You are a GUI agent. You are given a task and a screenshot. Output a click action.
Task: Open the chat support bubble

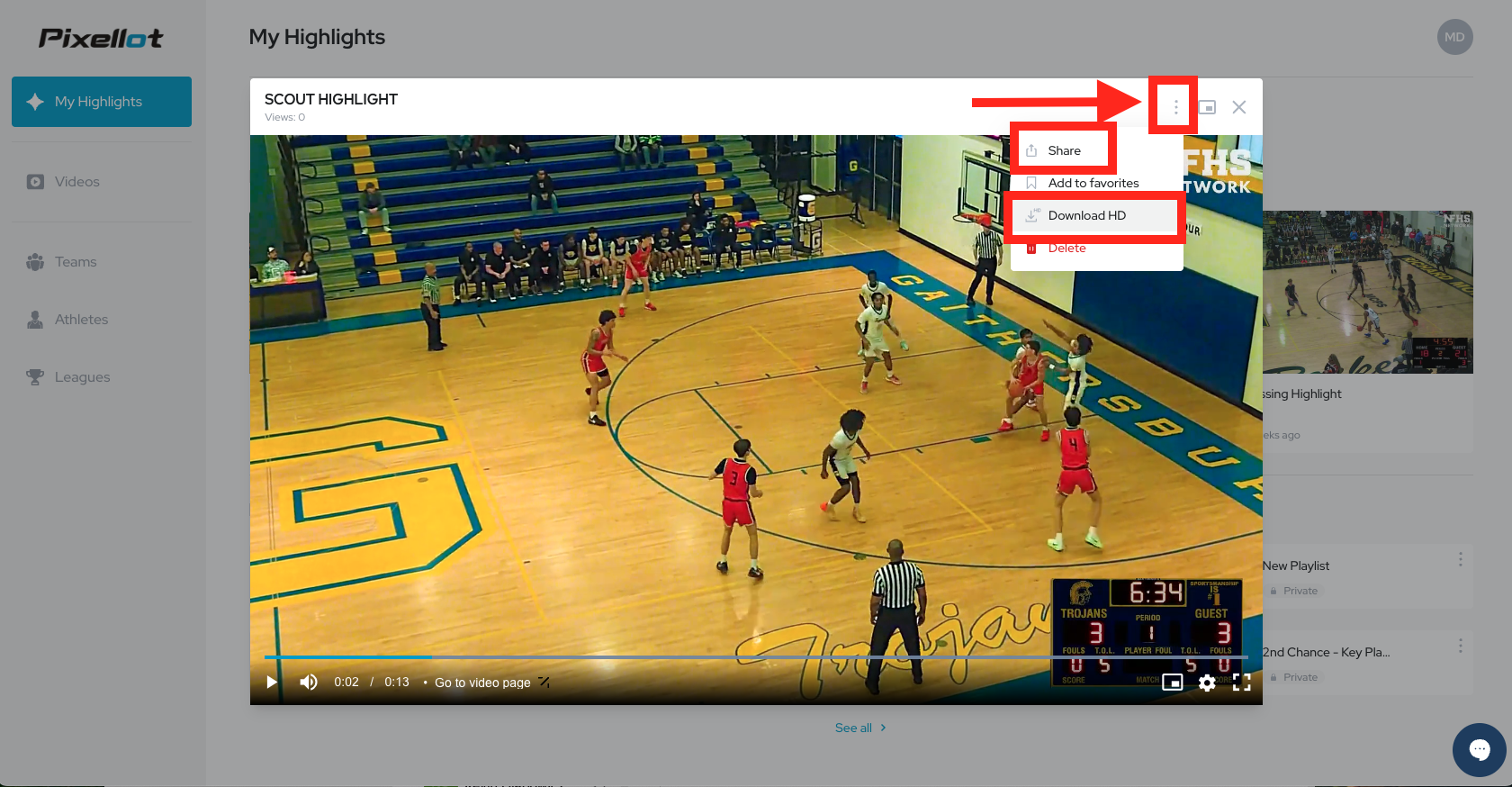click(1480, 749)
